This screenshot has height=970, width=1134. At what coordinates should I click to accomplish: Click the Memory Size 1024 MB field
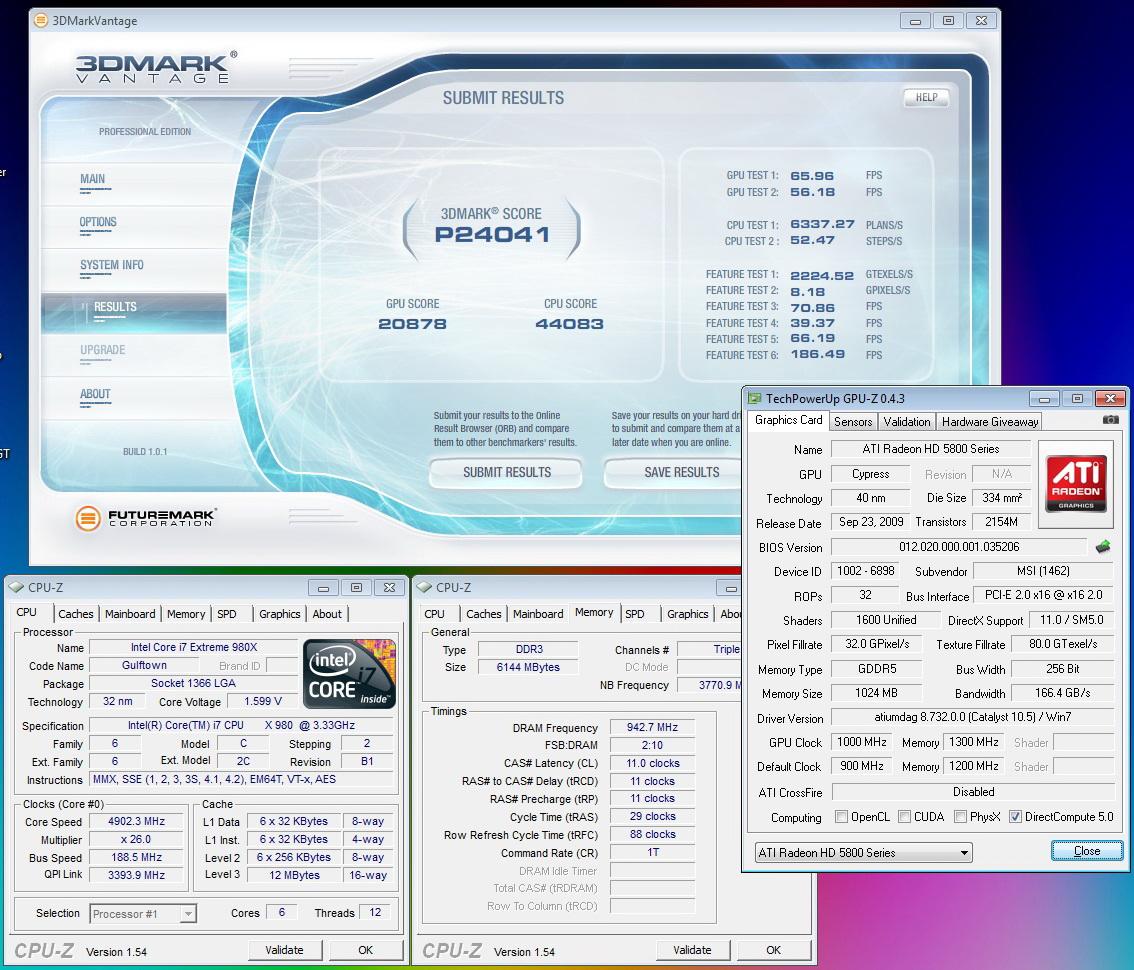click(x=877, y=693)
